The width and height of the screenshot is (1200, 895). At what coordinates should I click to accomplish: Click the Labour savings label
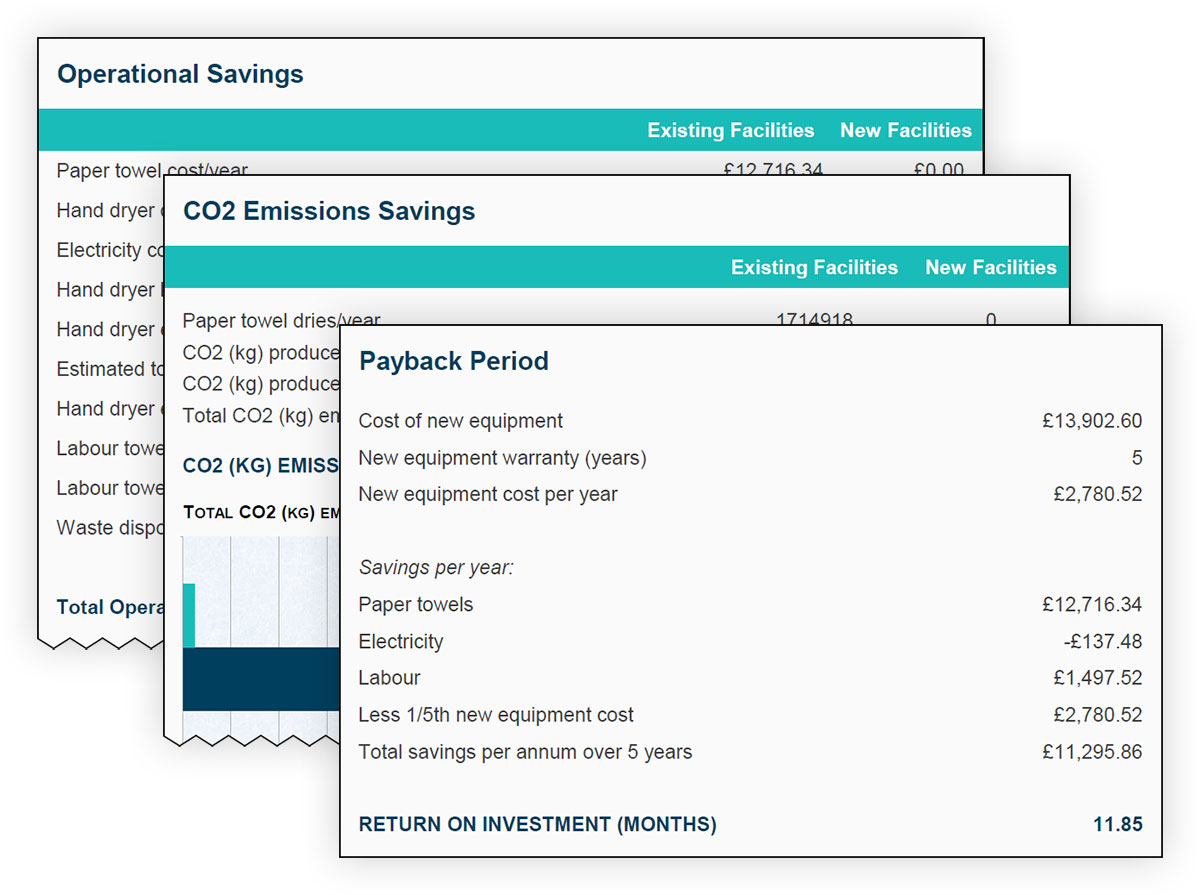tap(390, 678)
